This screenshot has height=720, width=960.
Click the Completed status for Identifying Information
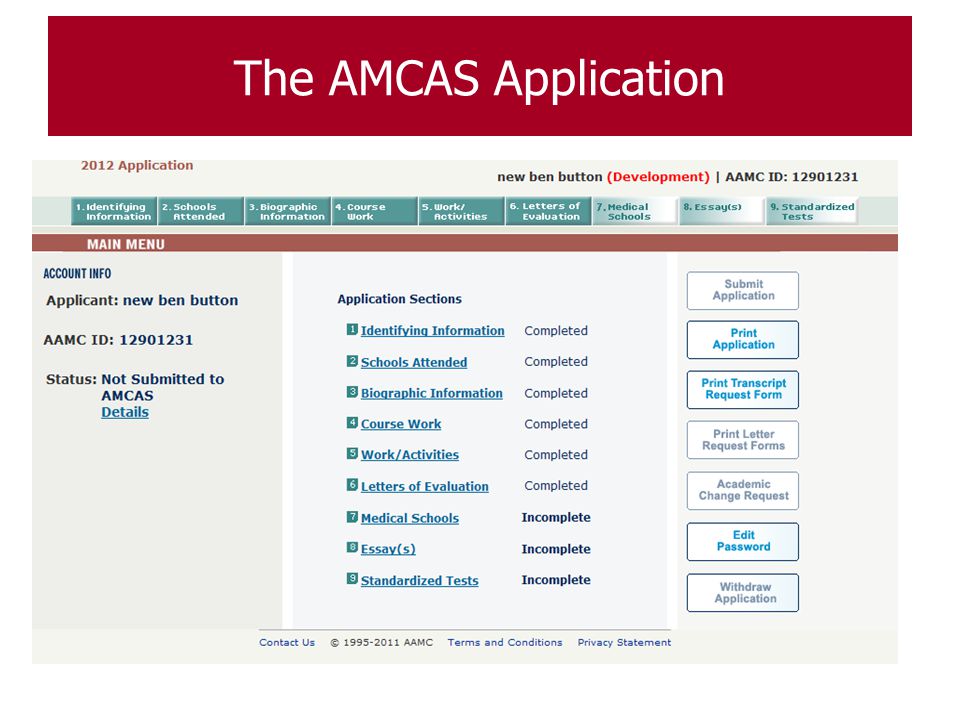pyautogui.click(x=556, y=331)
